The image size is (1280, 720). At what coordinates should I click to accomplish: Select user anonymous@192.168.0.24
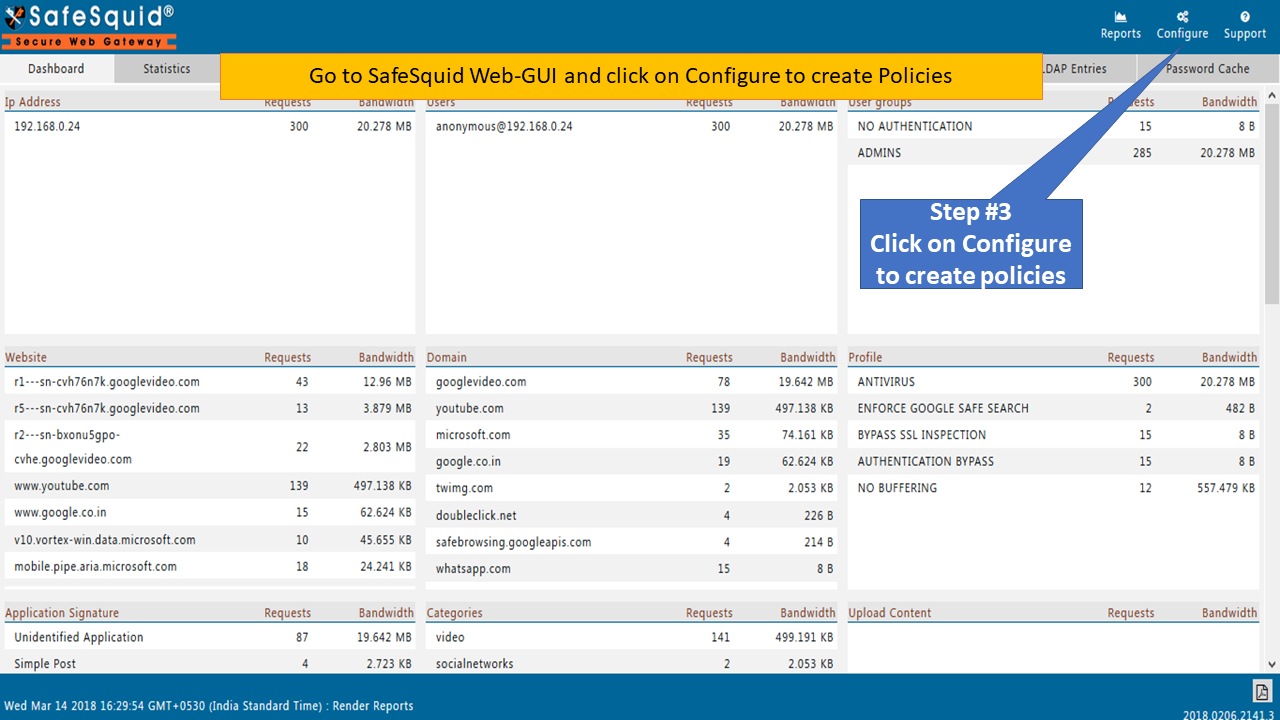(x=631, y=127)
